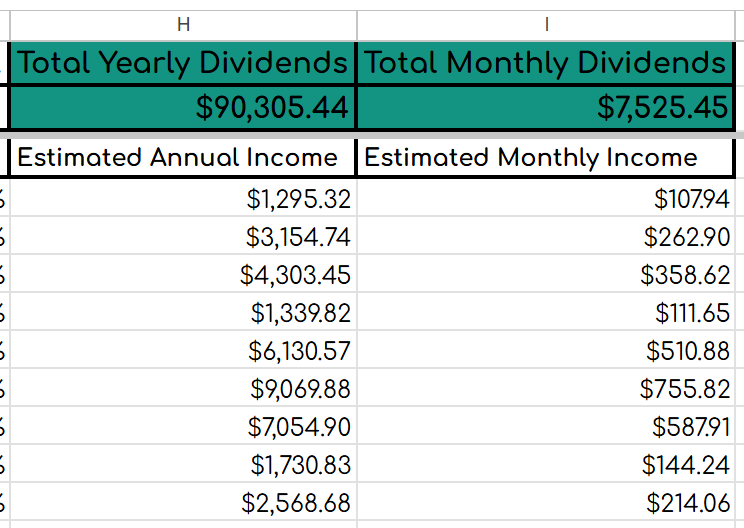The height and width of the screenshot is (528, 744).
Task: Select the cell showing $9,069.88
Action: pos(183,388)
